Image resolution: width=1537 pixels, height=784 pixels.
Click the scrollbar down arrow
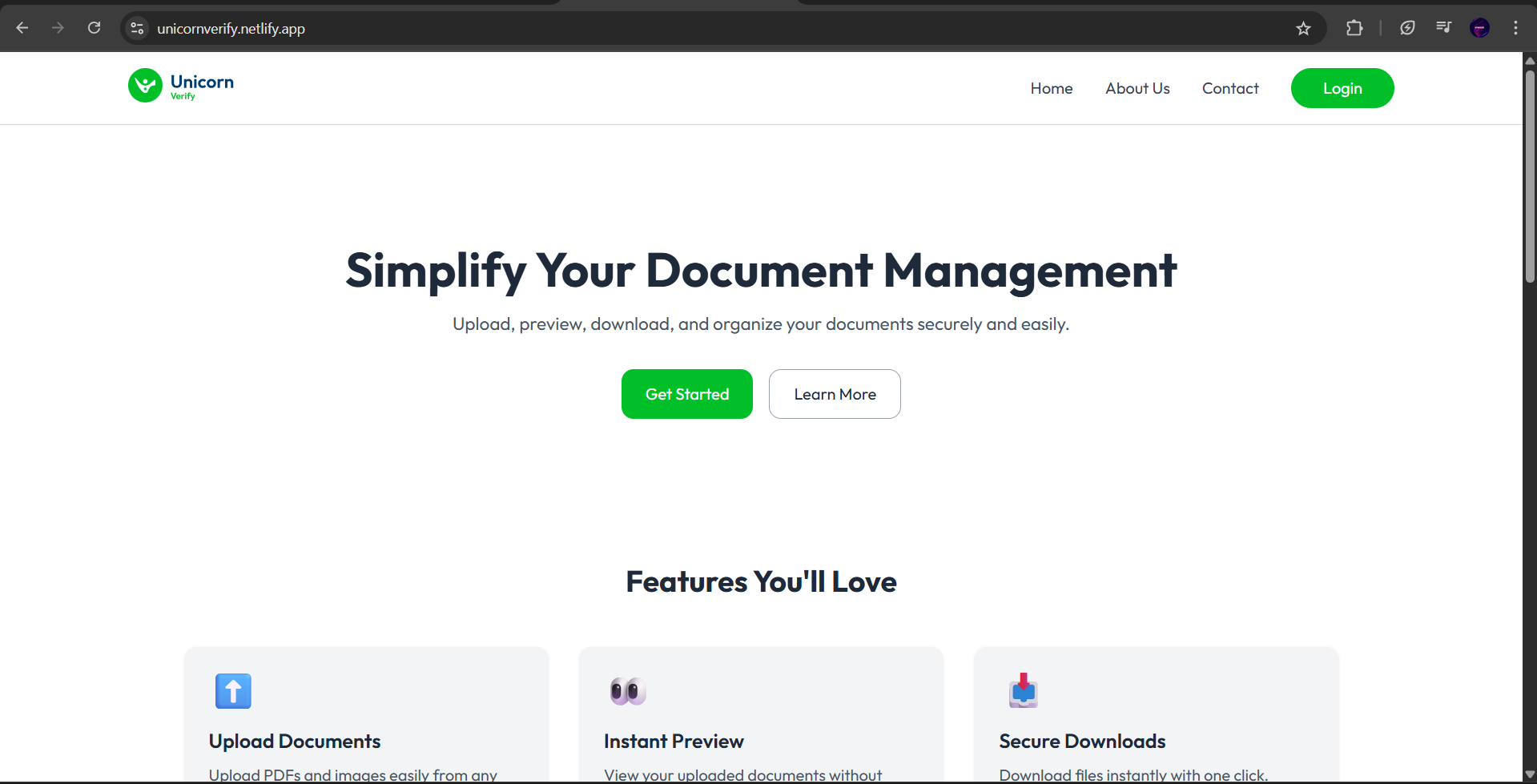(x=1530, y=774)
